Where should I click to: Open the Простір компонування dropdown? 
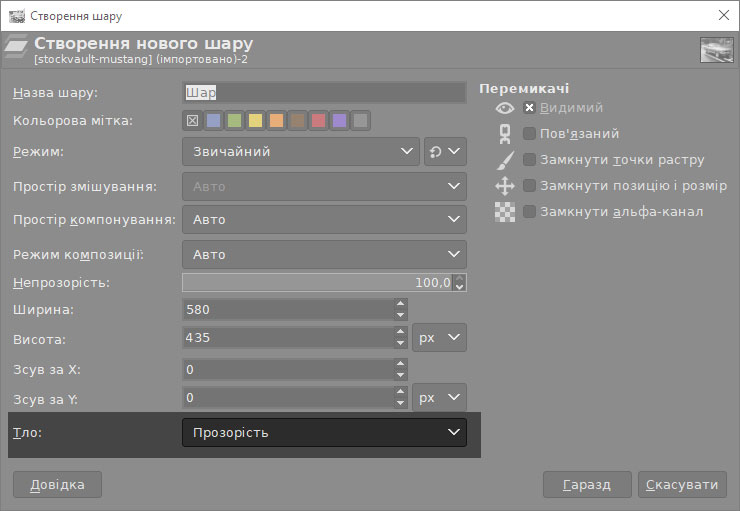[324, 219]
